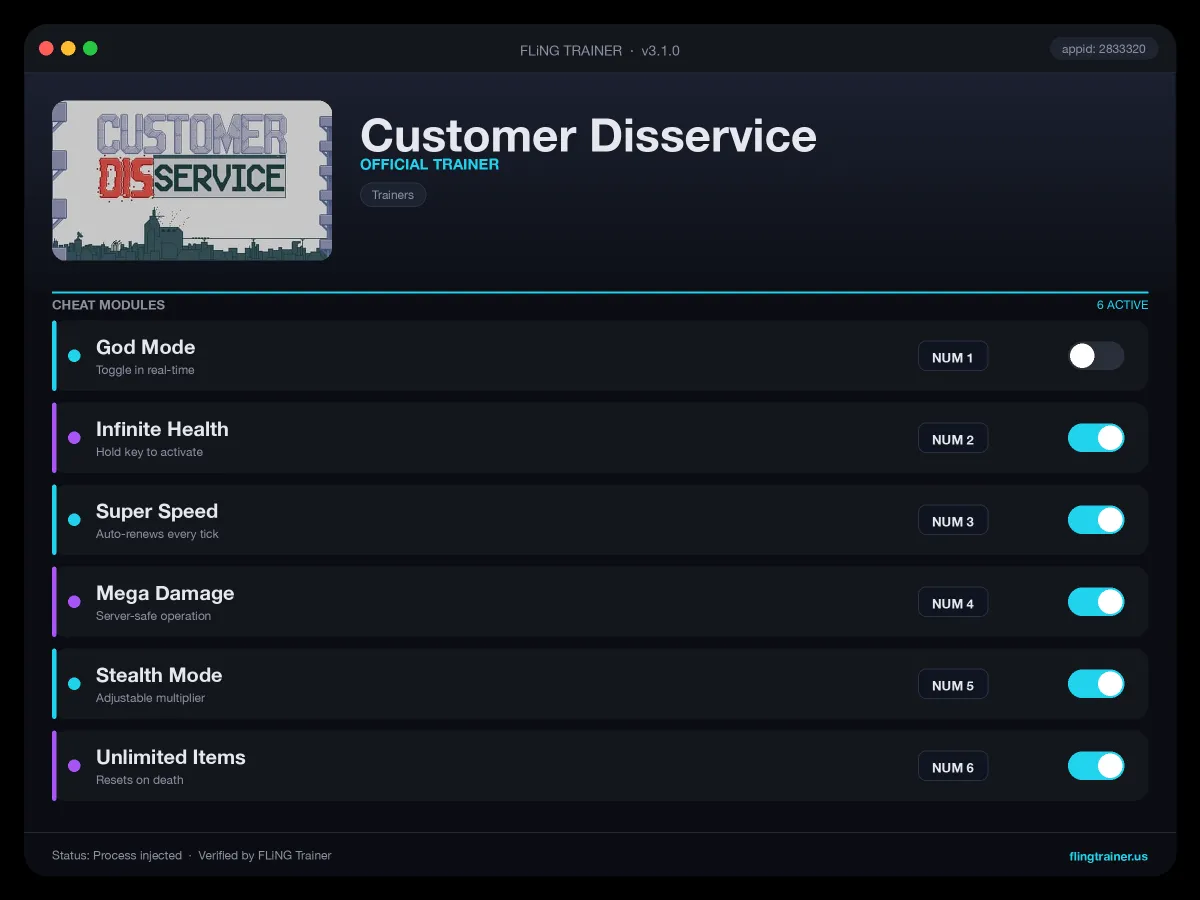The image size is (1200, 900).
Task: Click the purple dot beside Unlimited Items
Action: 74,766
